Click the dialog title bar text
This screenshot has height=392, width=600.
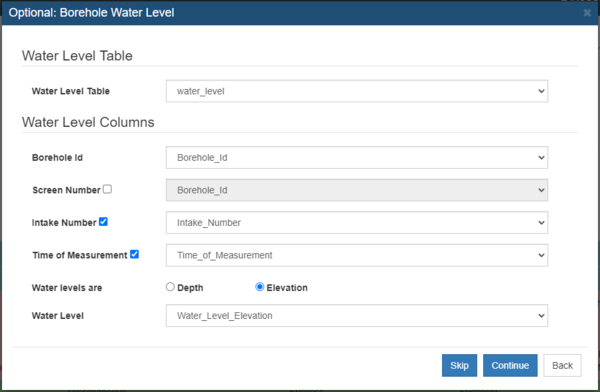(91, 13)
